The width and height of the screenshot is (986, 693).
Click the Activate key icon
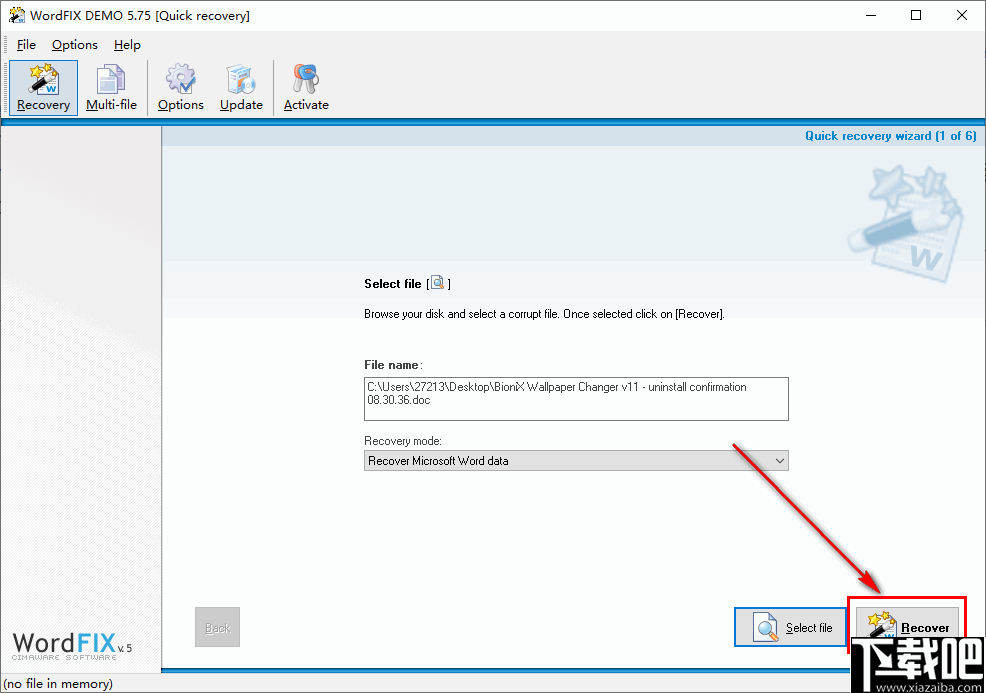tap(305, 87)
